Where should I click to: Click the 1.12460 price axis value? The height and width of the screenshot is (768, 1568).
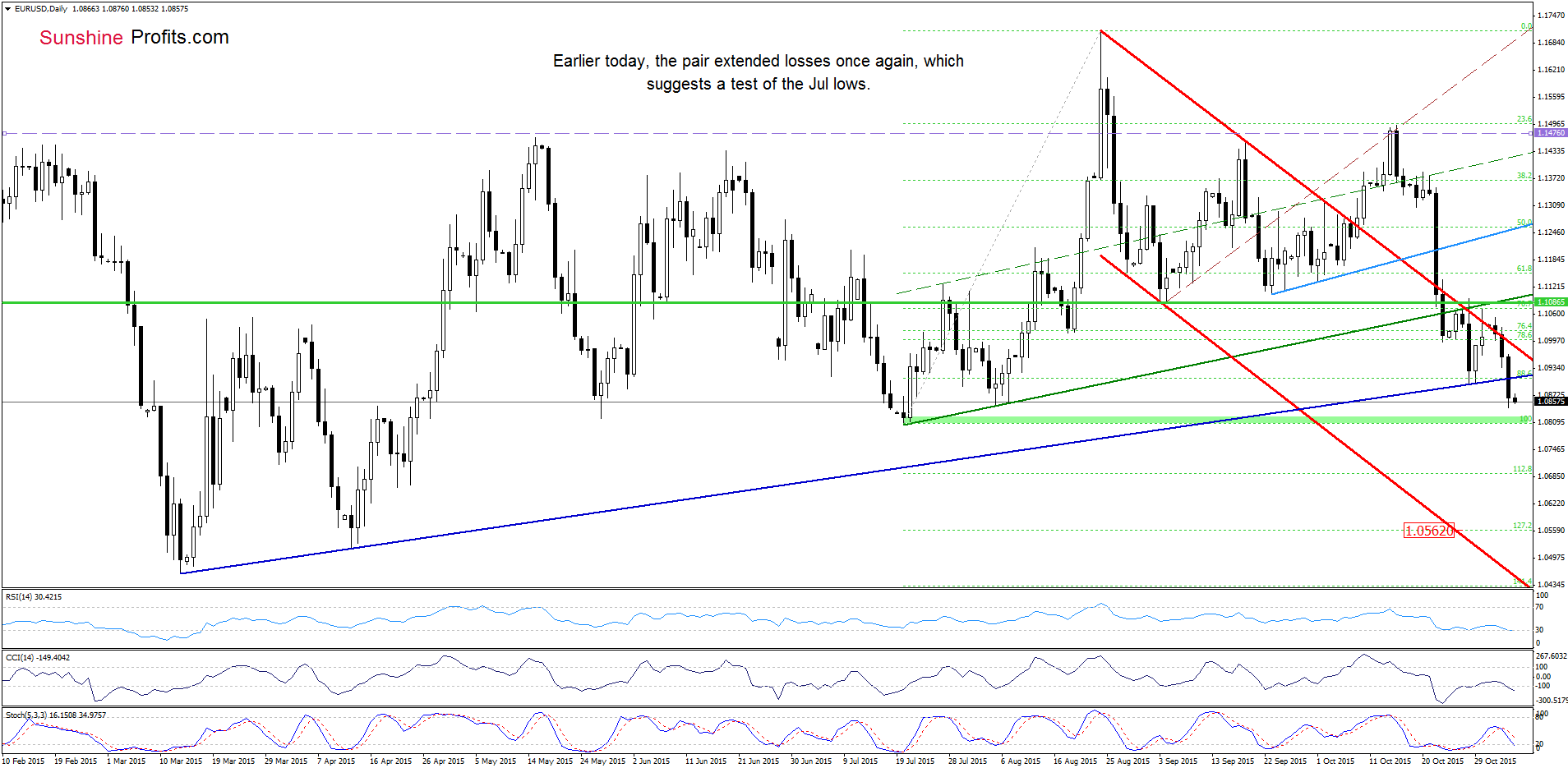1551,232
